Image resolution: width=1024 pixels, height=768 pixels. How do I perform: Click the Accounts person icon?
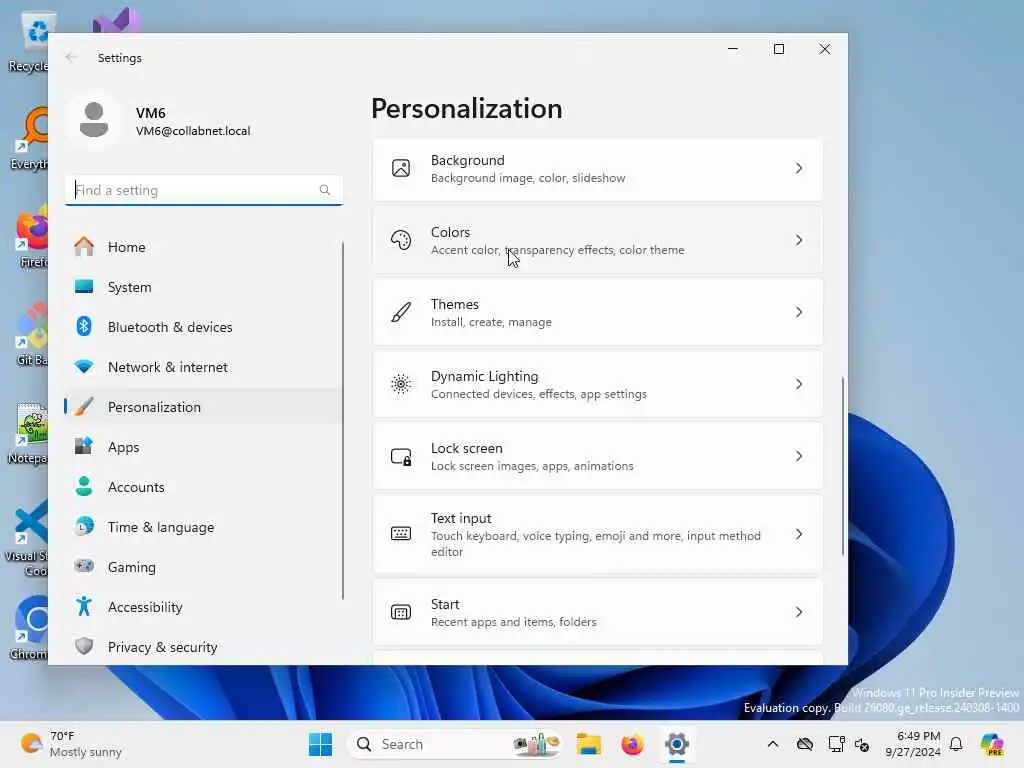[84, 486]
